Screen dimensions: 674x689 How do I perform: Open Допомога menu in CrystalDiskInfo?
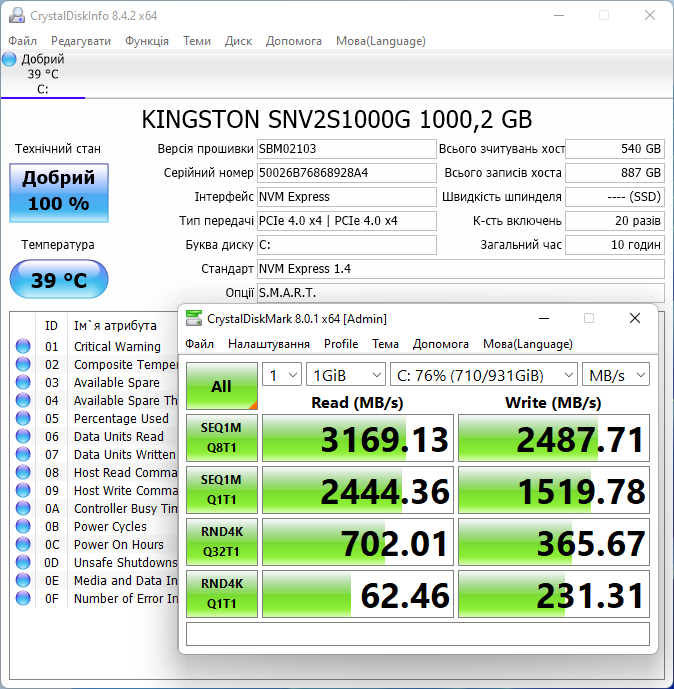pos(294,41)
